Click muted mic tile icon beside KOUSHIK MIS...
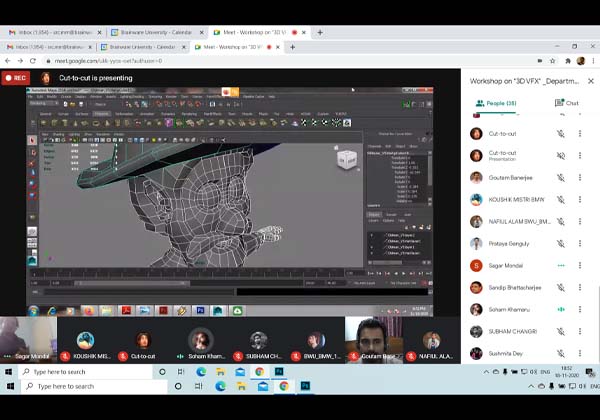The image size is (600, 420). (x=65, y=356)
